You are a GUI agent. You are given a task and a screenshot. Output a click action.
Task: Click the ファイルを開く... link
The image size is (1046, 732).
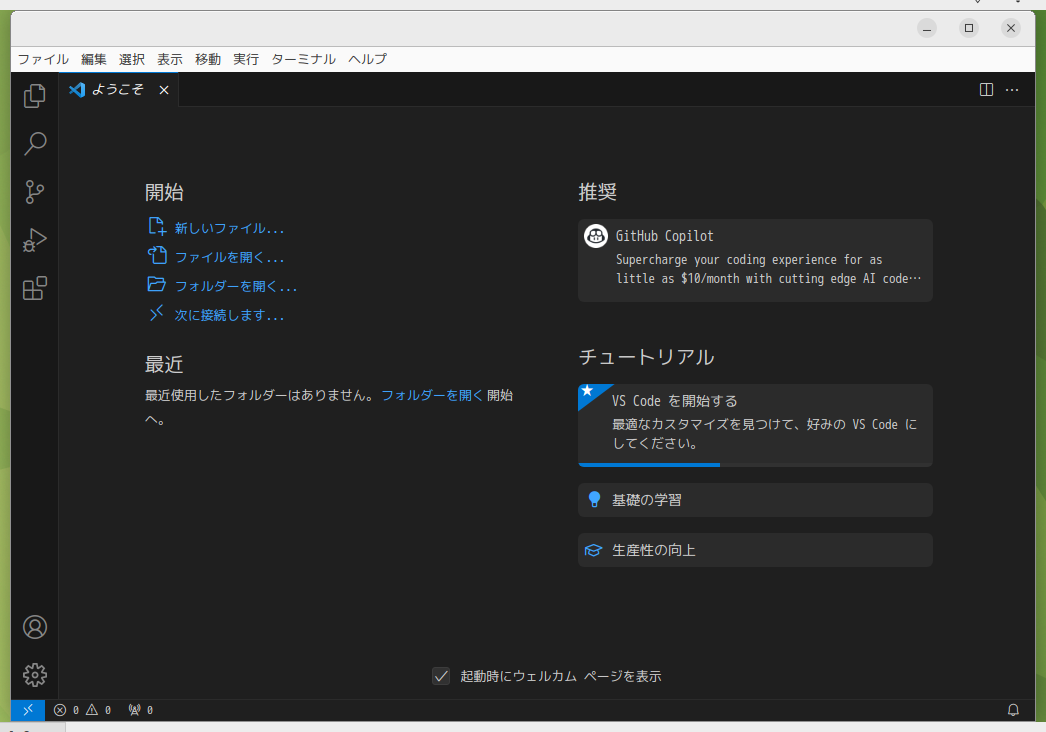229,257
